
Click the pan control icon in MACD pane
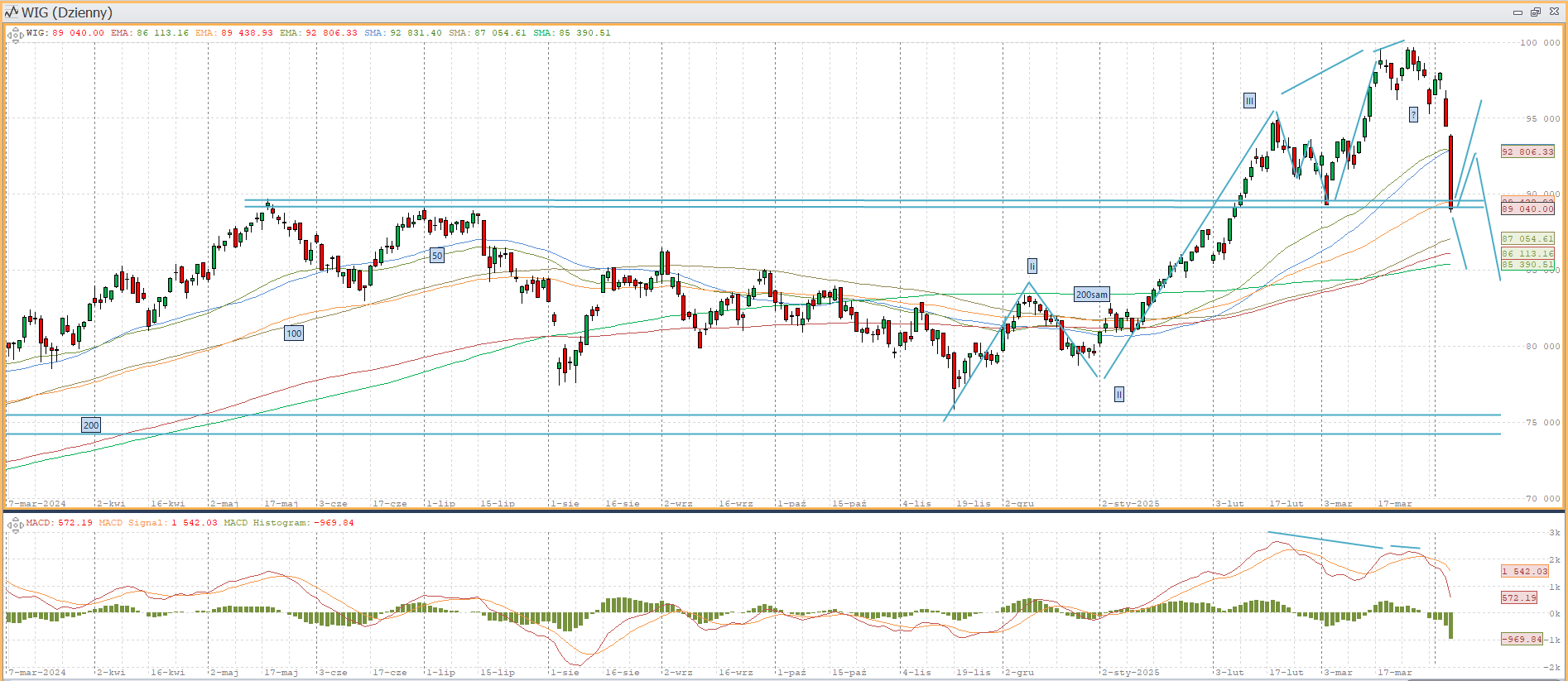point(15,525)
